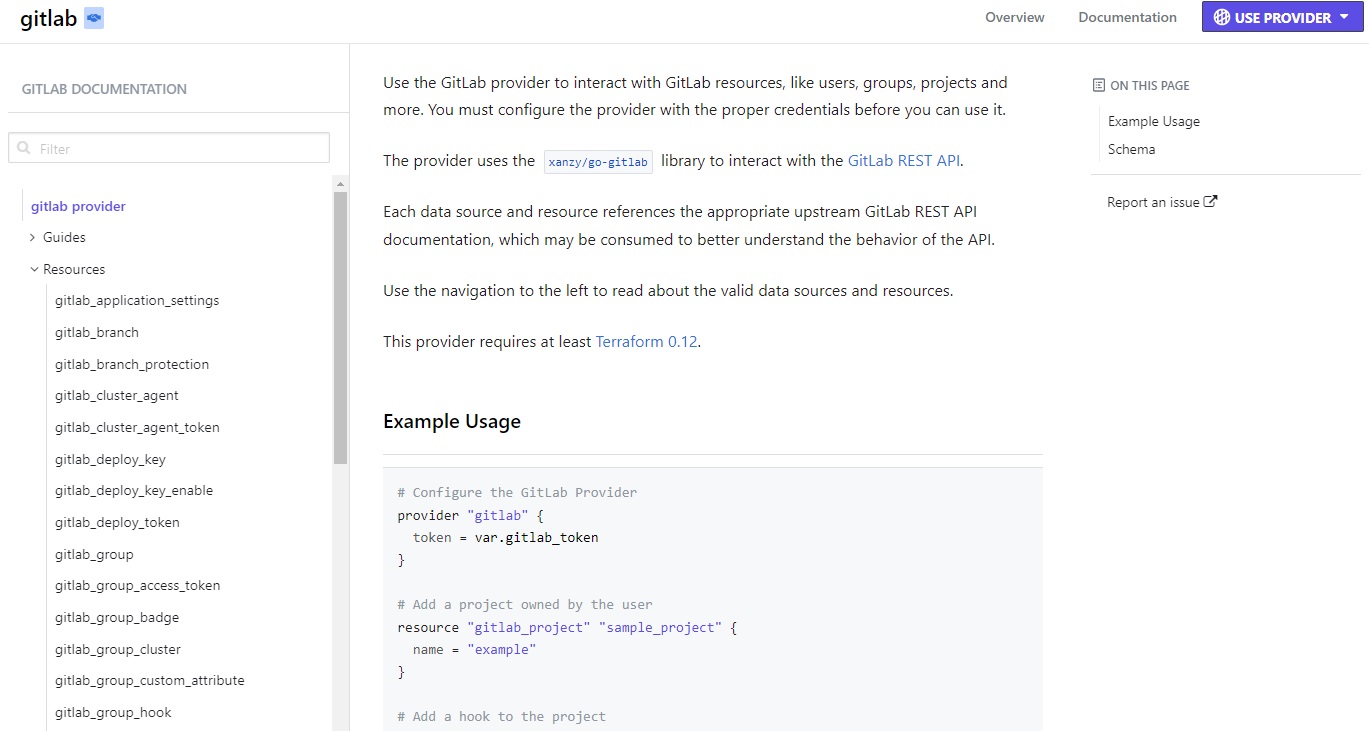The width and height of the screenshot is (1369, 731).
Task: Click '# Add a project owned by the user' comment
Action: [525, 604]
